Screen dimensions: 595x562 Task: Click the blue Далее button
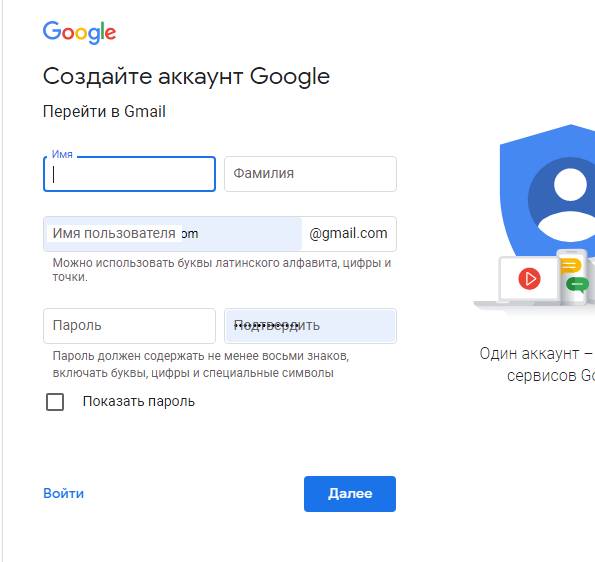[x=350, y=494]
